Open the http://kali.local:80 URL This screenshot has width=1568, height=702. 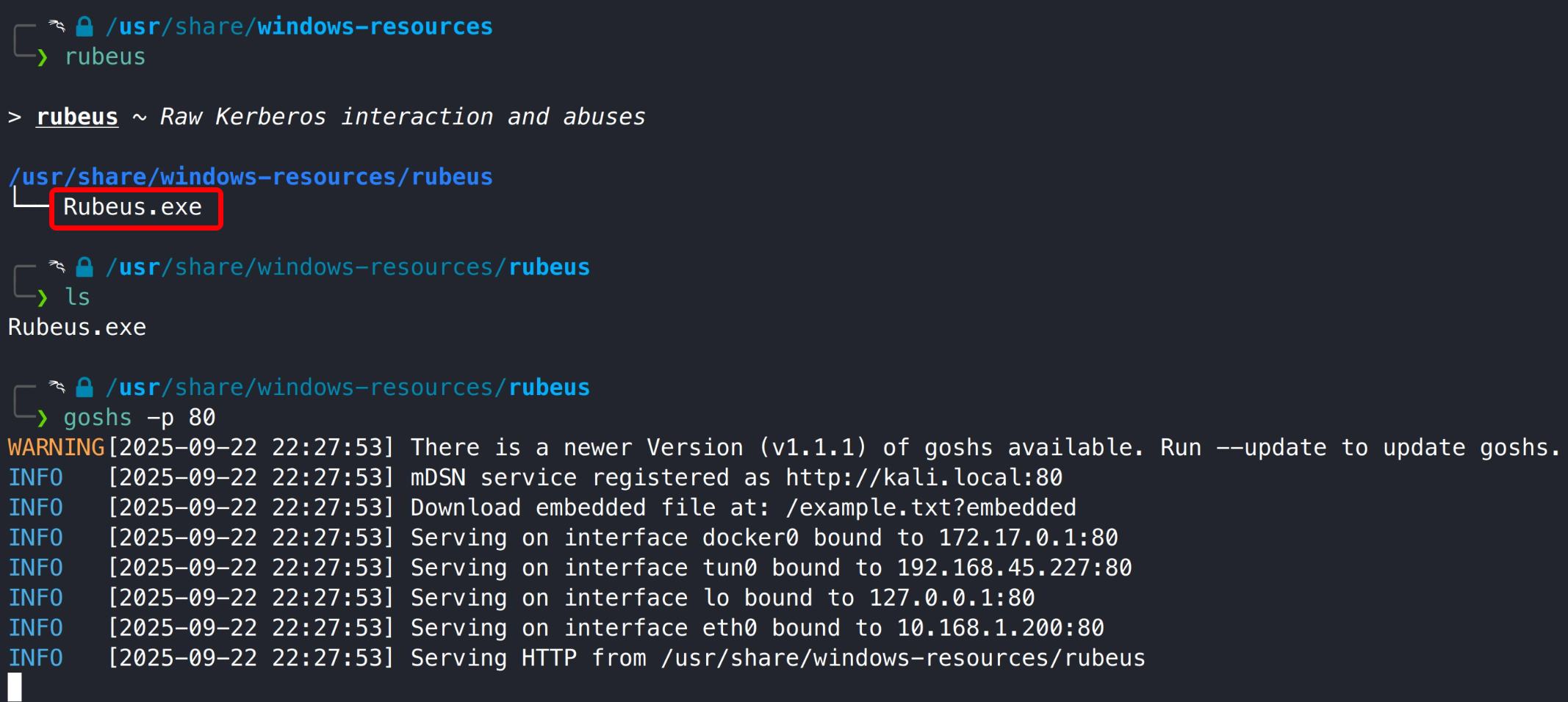click(924, 478)
